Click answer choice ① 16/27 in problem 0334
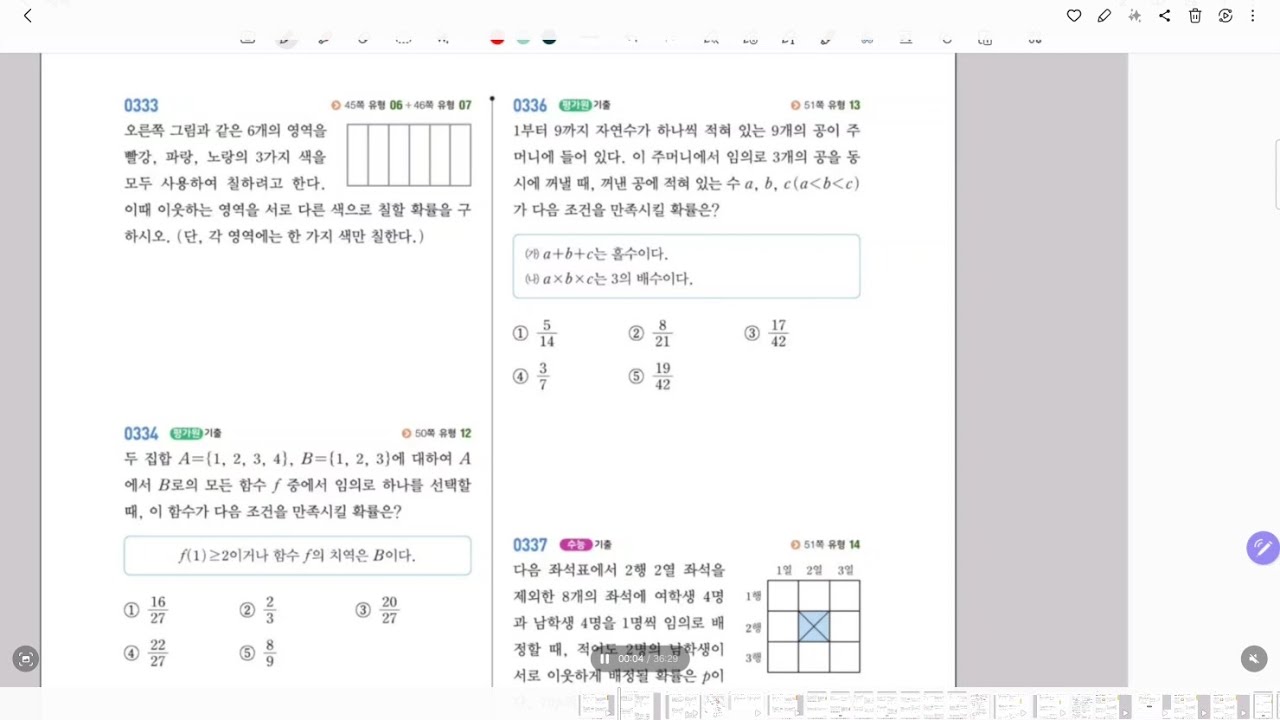Viewport: 1280px width, 720px height. point(145,610)
